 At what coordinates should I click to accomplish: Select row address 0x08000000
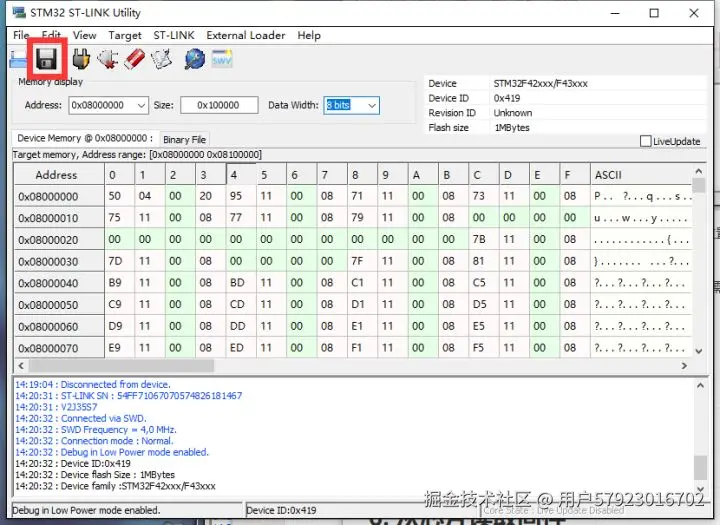[59, 197]
